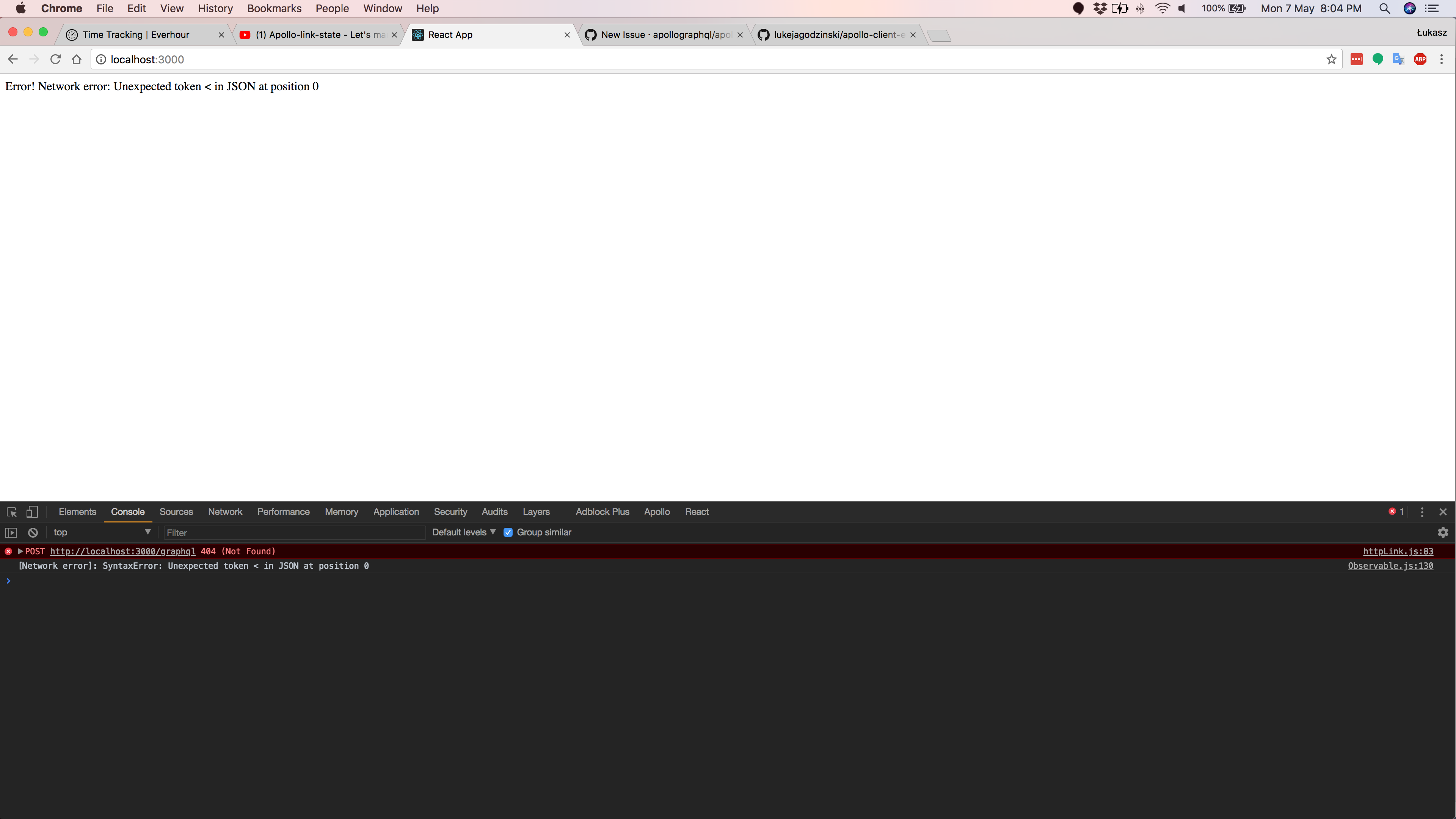The height and width of the screenshot is (819, 1456).
Task: Click the site information icon in address bar
Action: tap(100, 60)
